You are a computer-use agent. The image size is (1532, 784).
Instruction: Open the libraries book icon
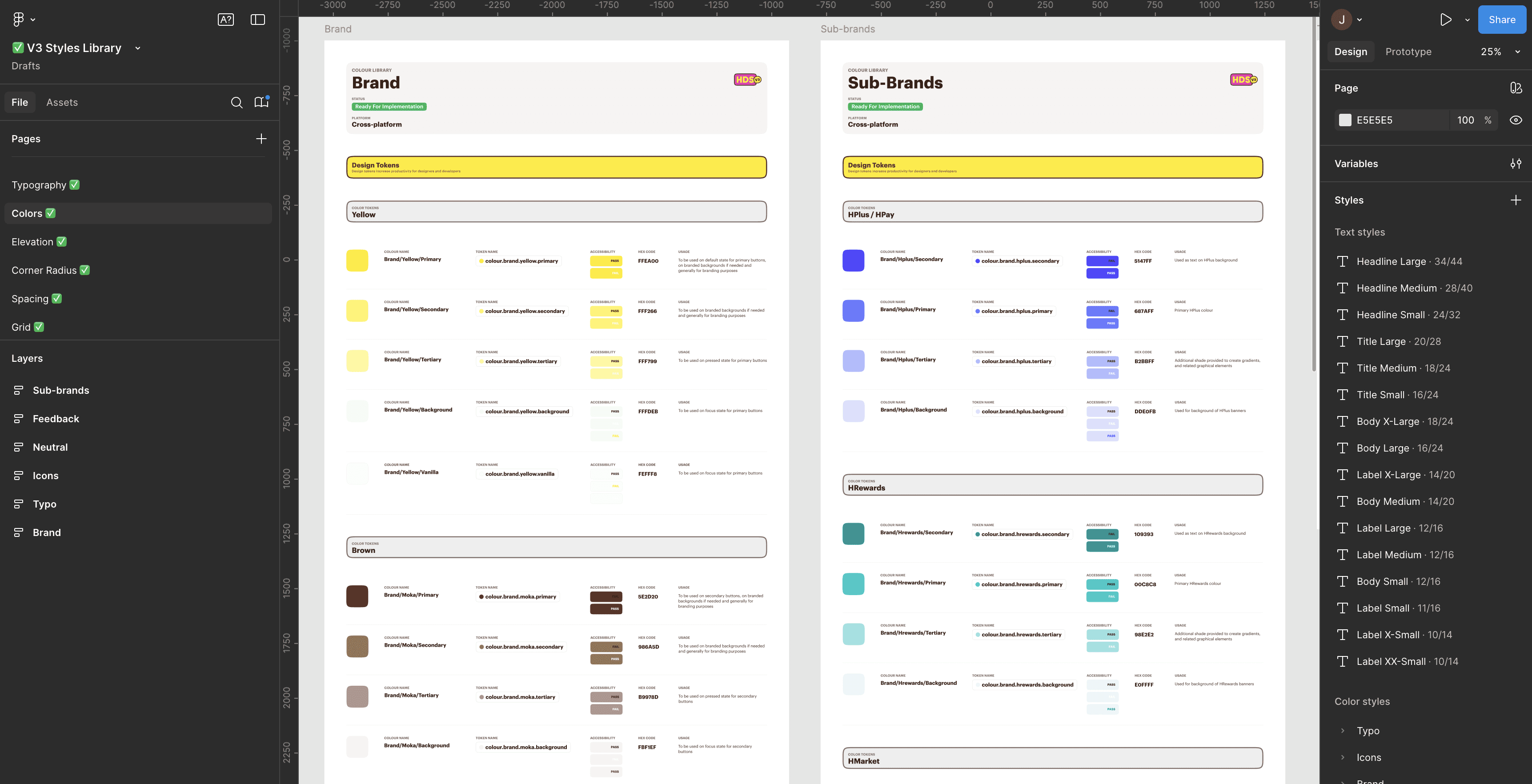coord(261,102)
